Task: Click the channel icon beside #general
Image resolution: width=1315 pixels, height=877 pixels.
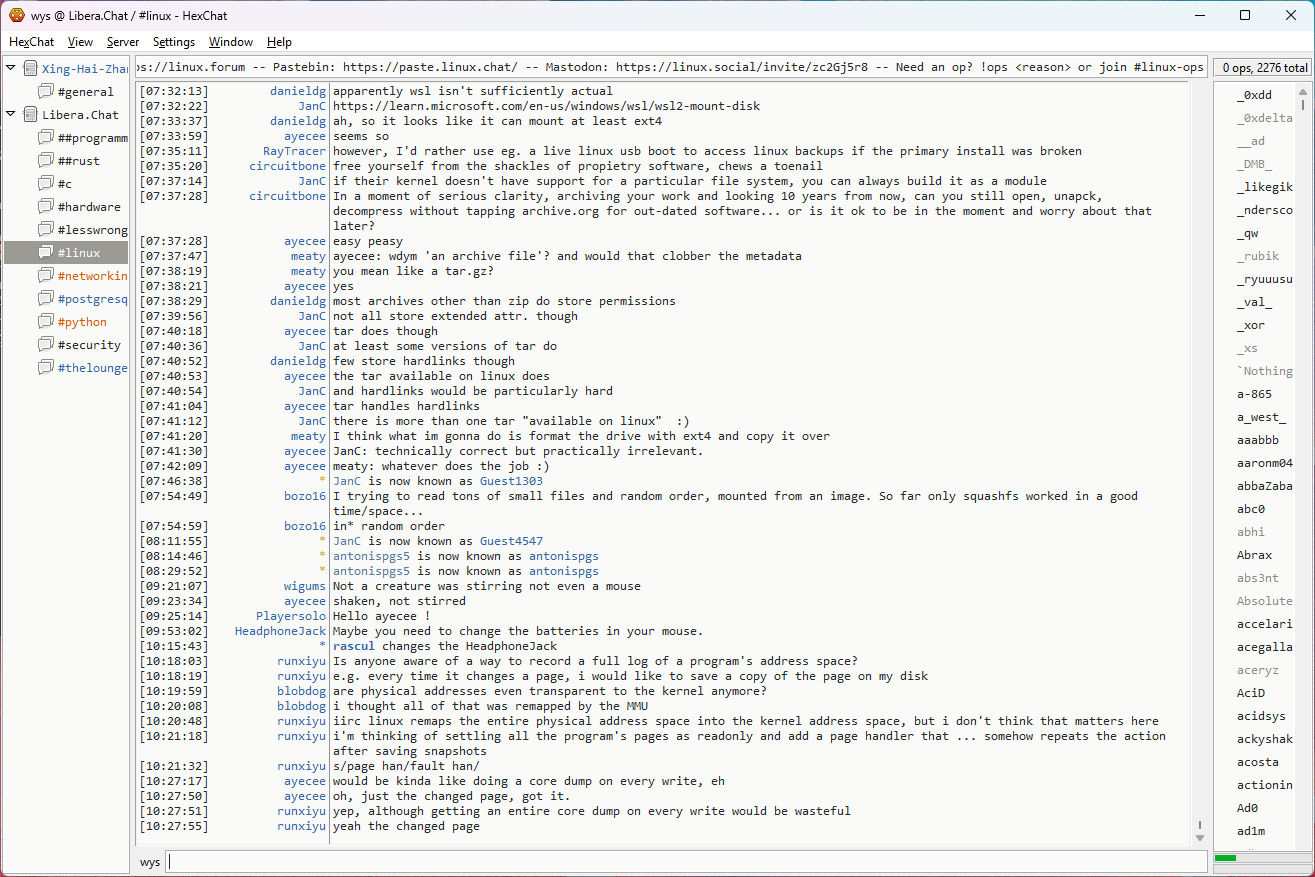Action: point(46,92)
